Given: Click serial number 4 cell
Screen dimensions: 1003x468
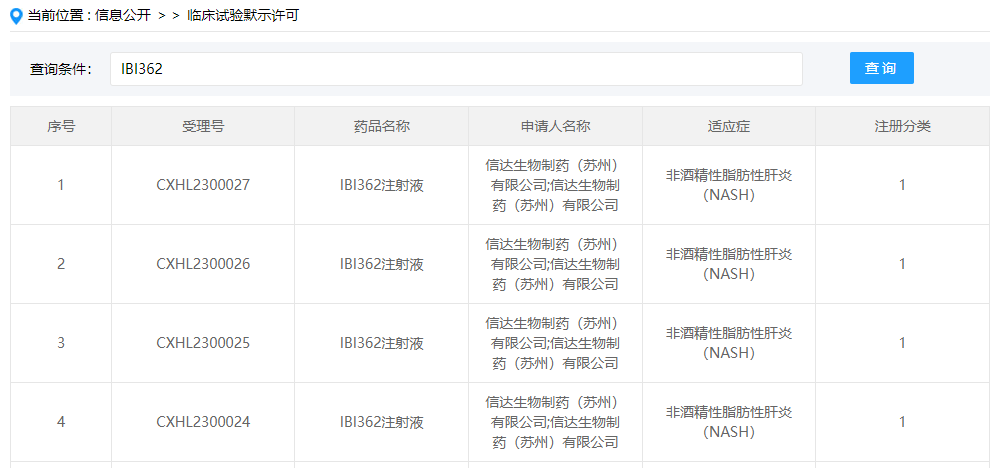Looking at the screenshot, I should pyautogui.click(x=61, y=422).
